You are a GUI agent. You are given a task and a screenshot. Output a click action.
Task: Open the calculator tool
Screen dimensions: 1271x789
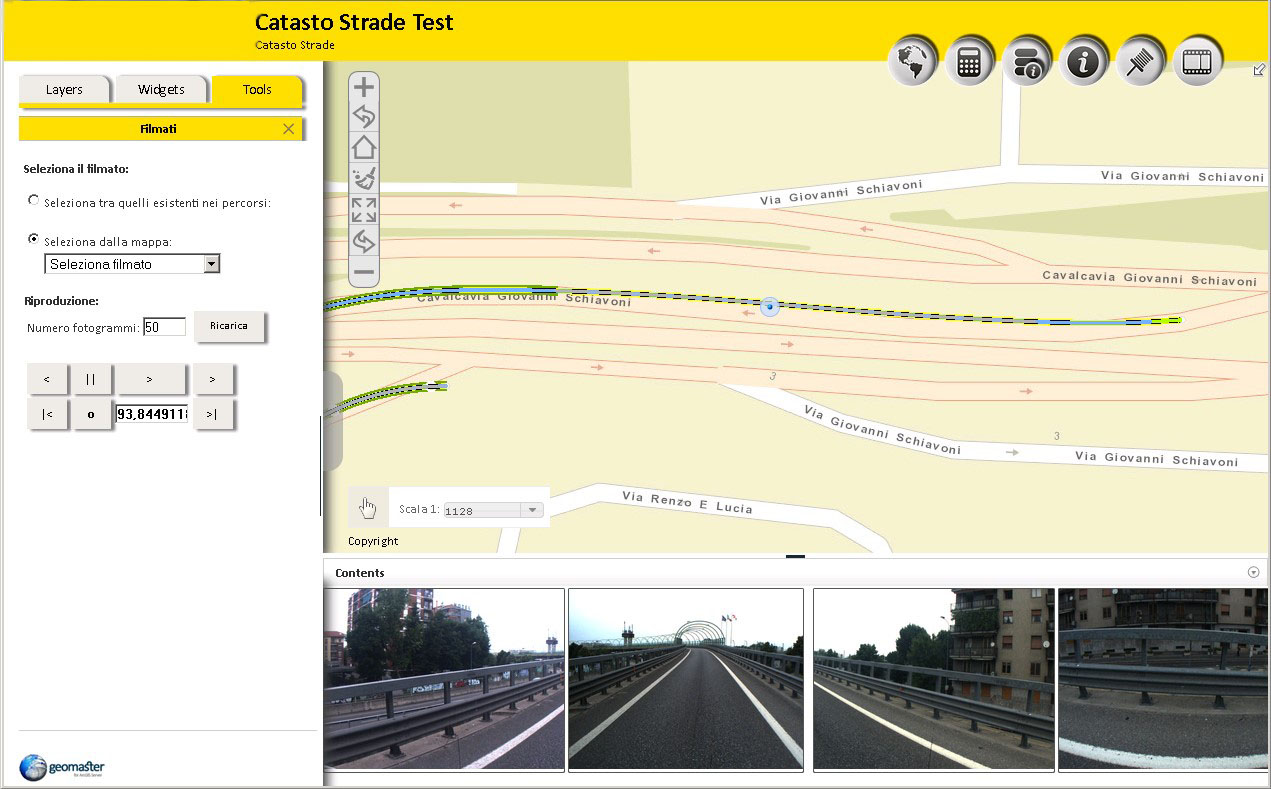969,62
